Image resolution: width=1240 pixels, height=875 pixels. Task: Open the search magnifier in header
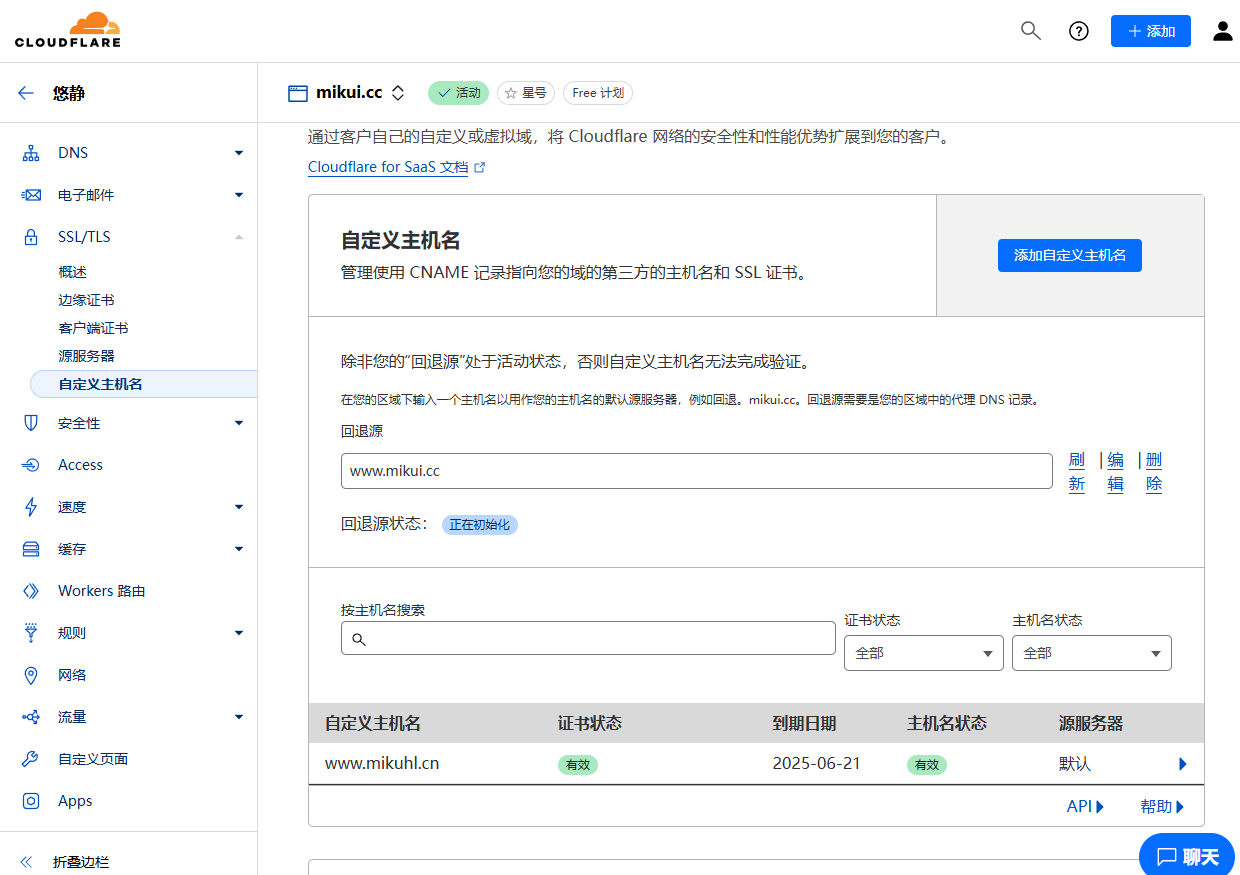point(1031,30)
